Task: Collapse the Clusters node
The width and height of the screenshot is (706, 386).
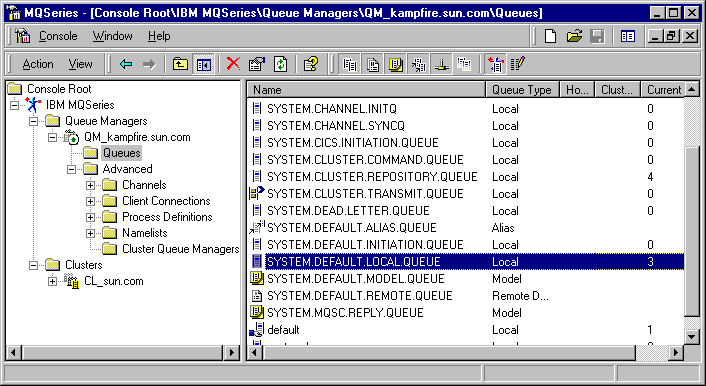Action: point(33,265)
